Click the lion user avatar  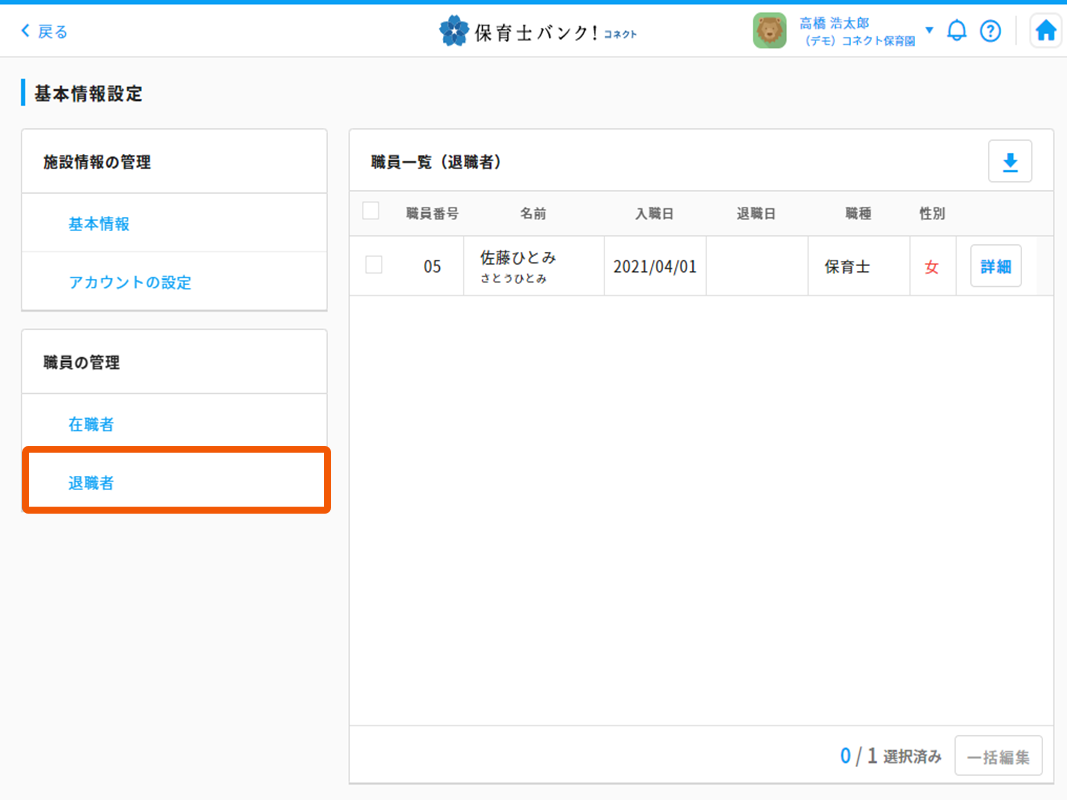point(769,31)
